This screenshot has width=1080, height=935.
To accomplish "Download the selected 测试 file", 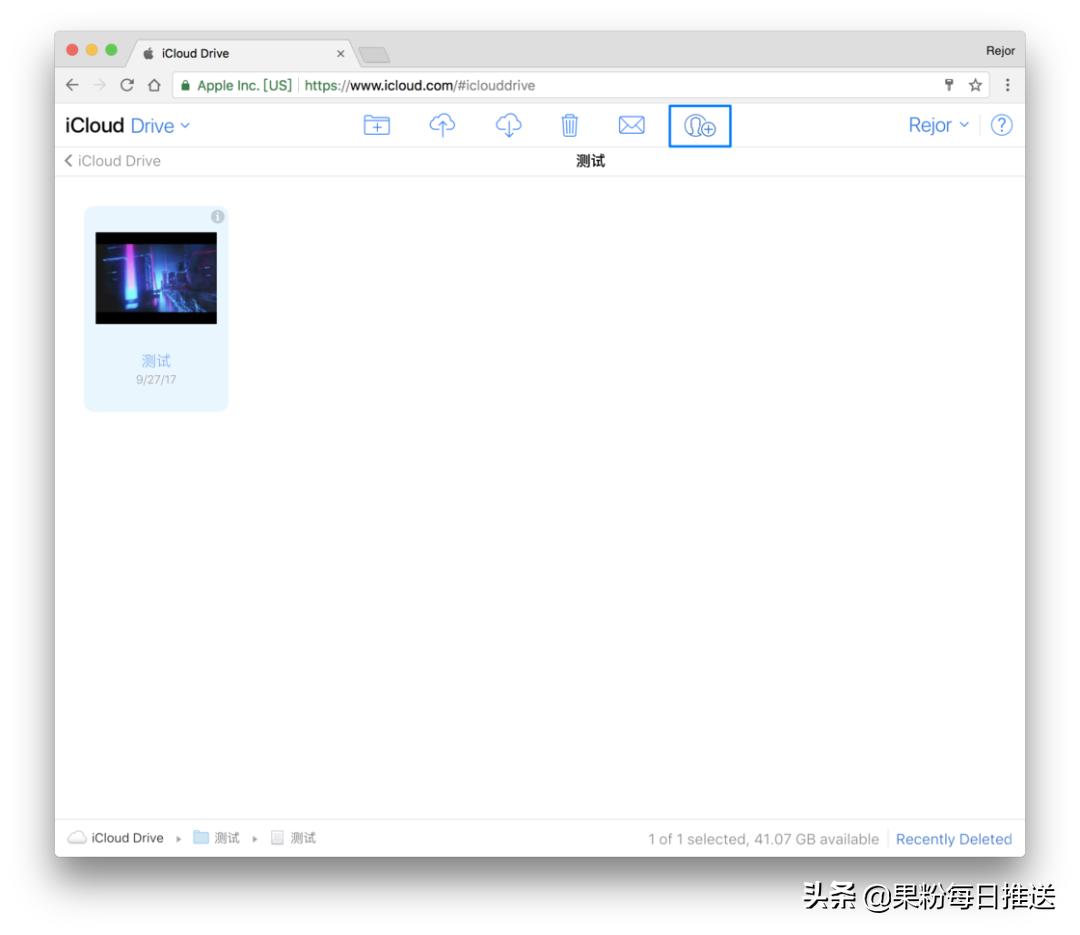I will pos(509,125).
